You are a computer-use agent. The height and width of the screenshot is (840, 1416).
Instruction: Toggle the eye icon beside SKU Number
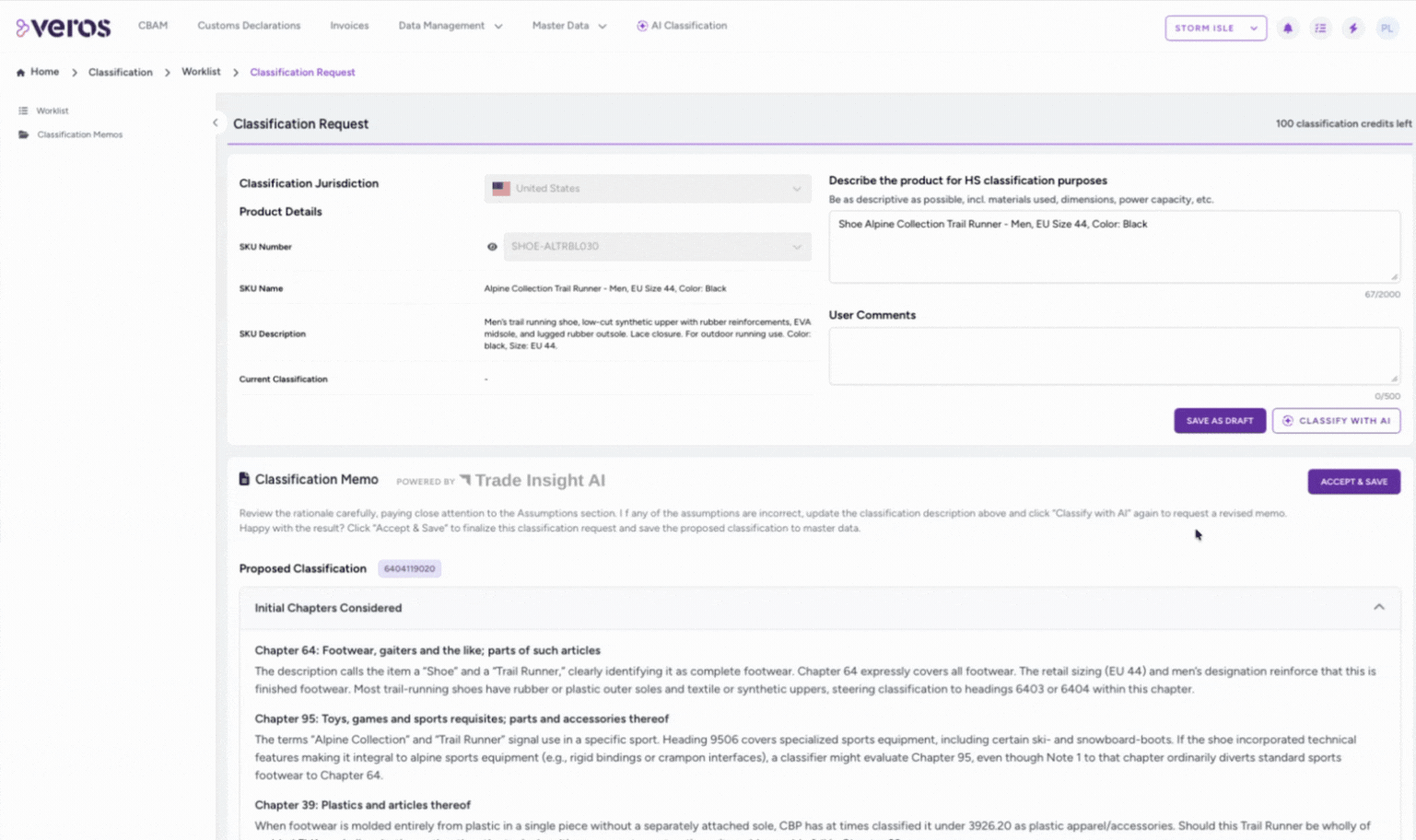(x=492, y=247)
